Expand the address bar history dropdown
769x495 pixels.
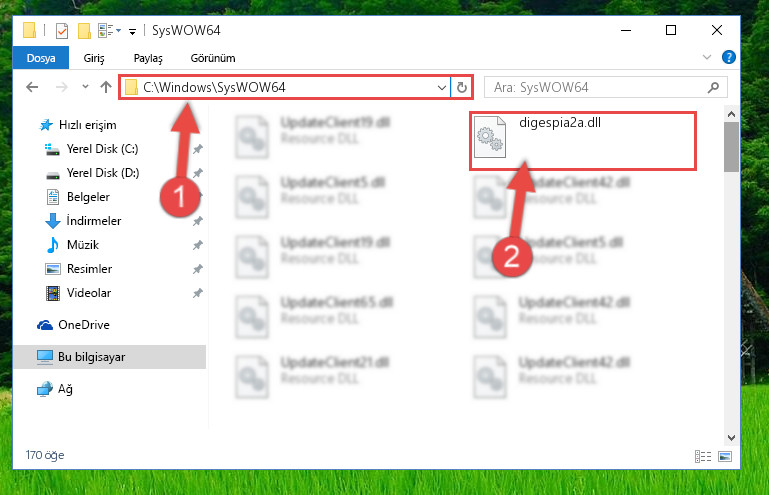(x=441, y=88)
